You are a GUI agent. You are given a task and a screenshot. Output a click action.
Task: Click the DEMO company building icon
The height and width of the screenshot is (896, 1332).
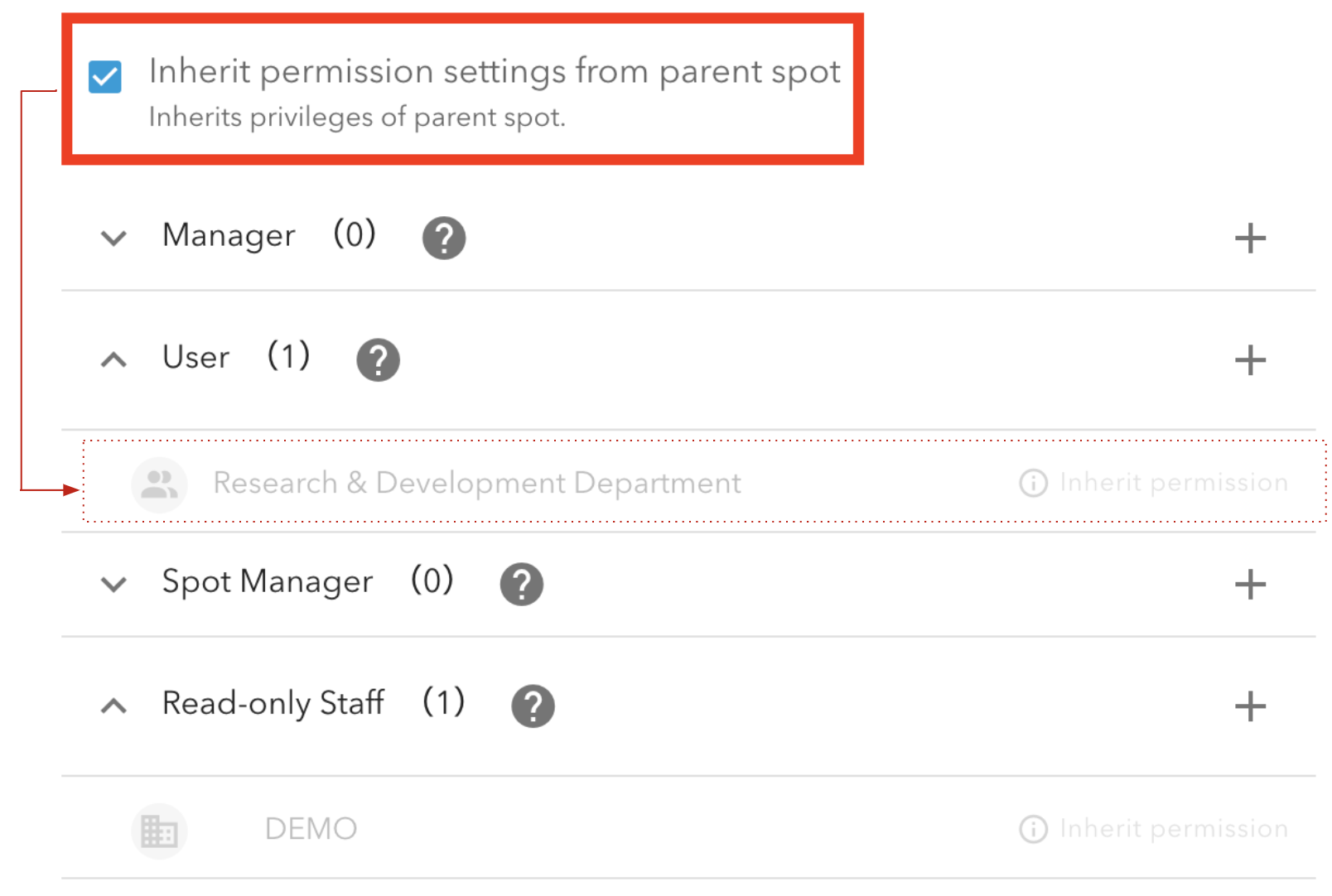pos(159,831)
